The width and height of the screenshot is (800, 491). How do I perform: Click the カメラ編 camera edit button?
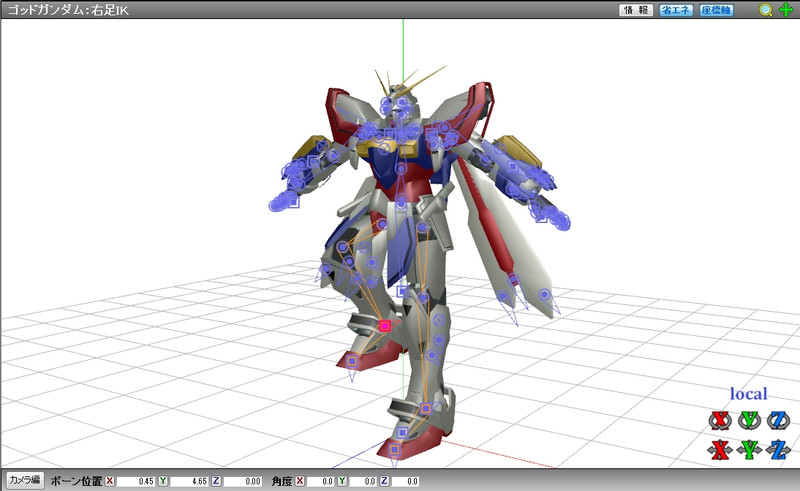click(24, 480)
